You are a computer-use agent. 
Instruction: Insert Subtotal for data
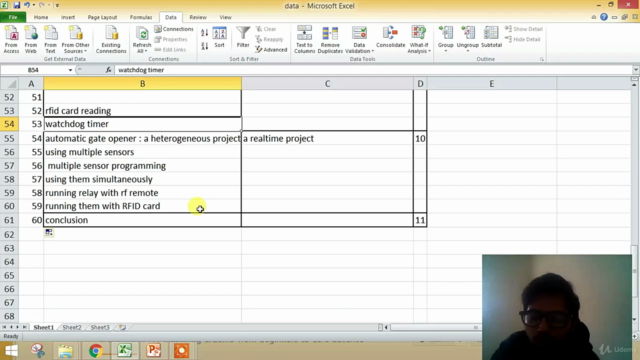click(x=491, y=38)
